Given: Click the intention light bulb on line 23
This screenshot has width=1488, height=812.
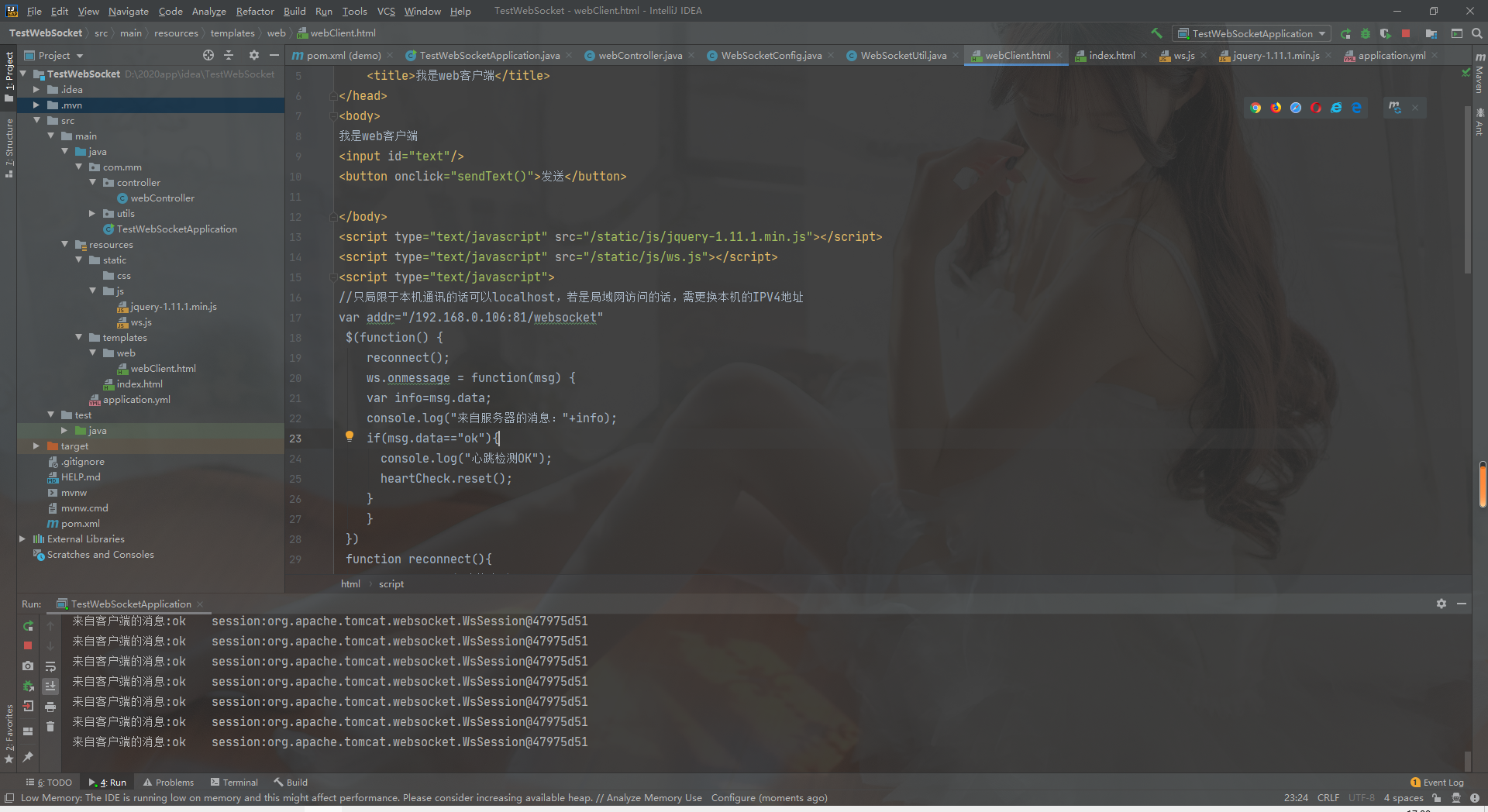Looking at the screenshot, I should click(x=349, y=437).
